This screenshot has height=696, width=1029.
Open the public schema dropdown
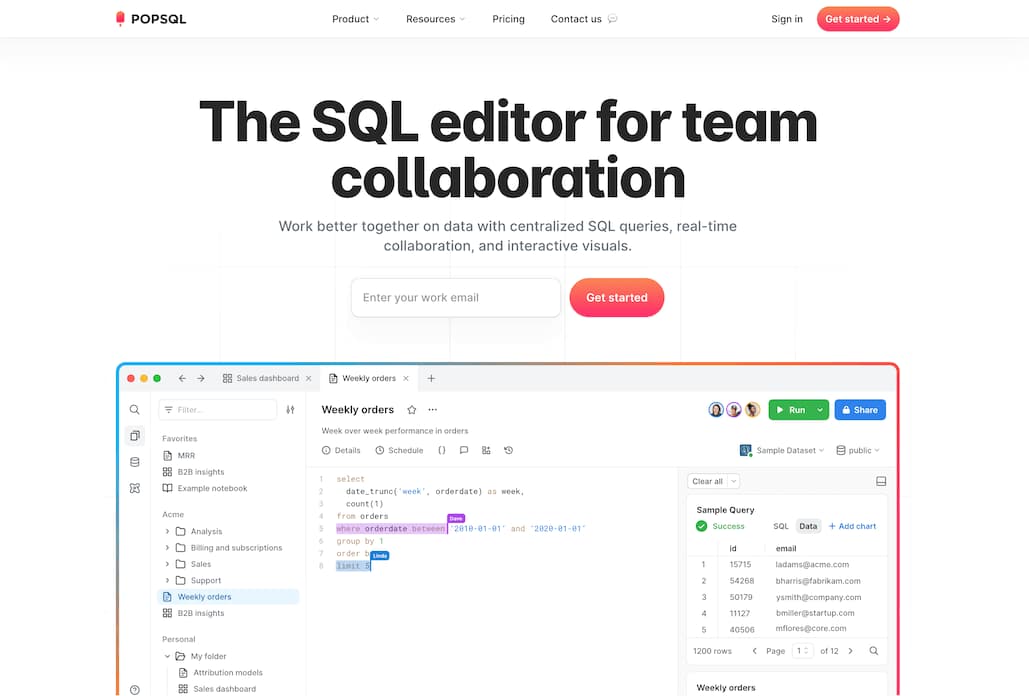click(x=858, y=451)
